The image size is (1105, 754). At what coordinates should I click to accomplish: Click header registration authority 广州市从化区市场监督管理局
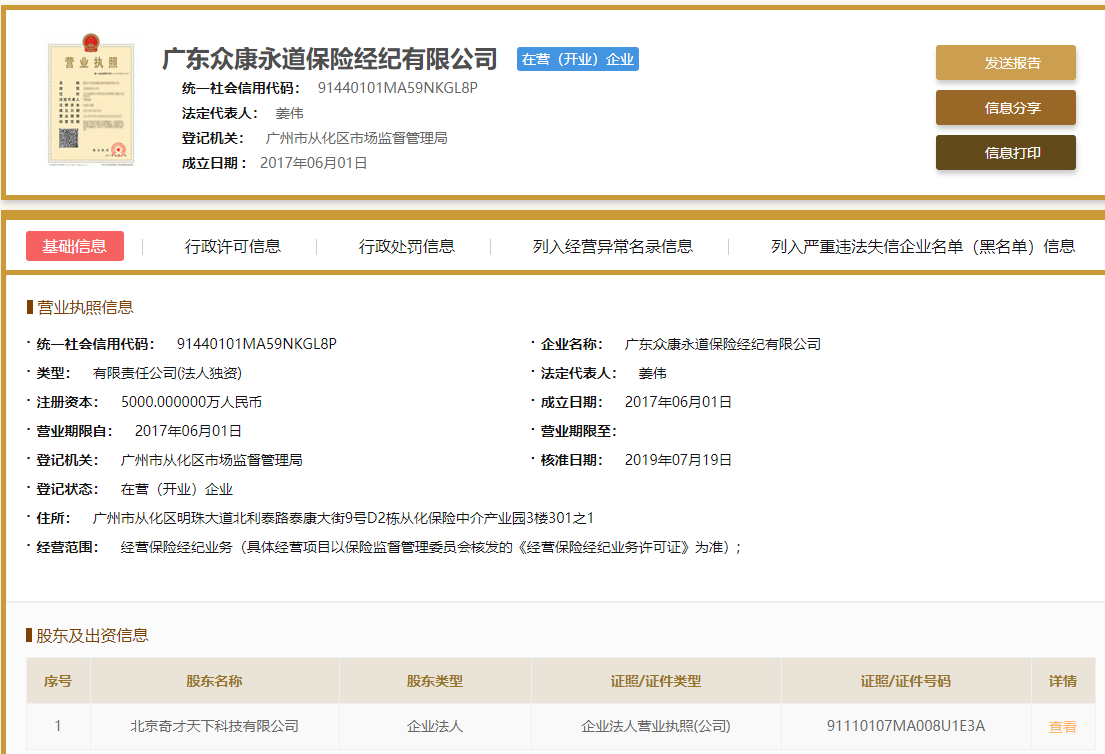click(x=356, y=138)
